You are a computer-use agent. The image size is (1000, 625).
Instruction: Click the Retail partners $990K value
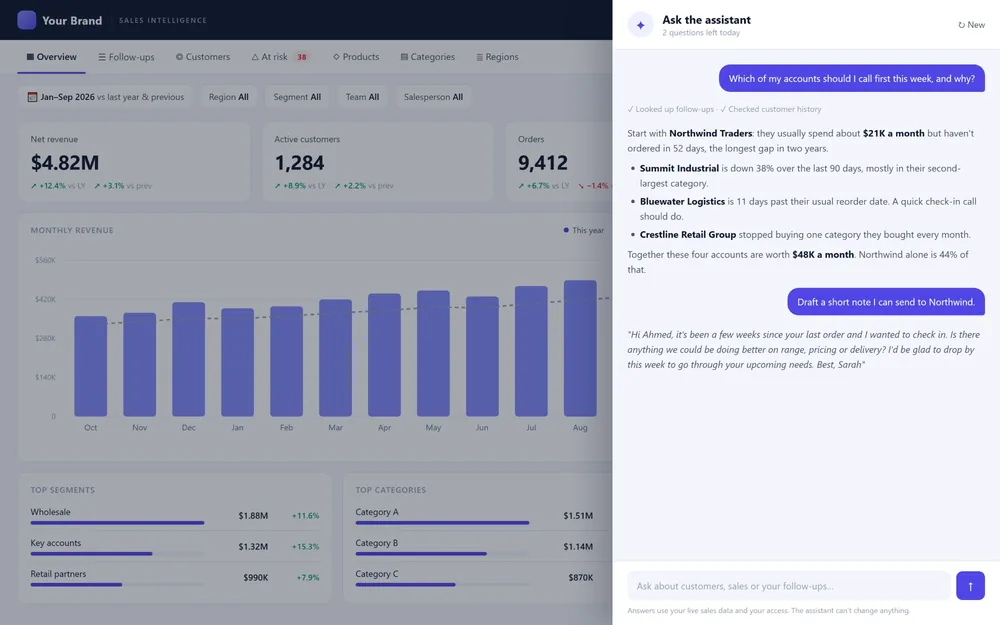click(256, 577)
